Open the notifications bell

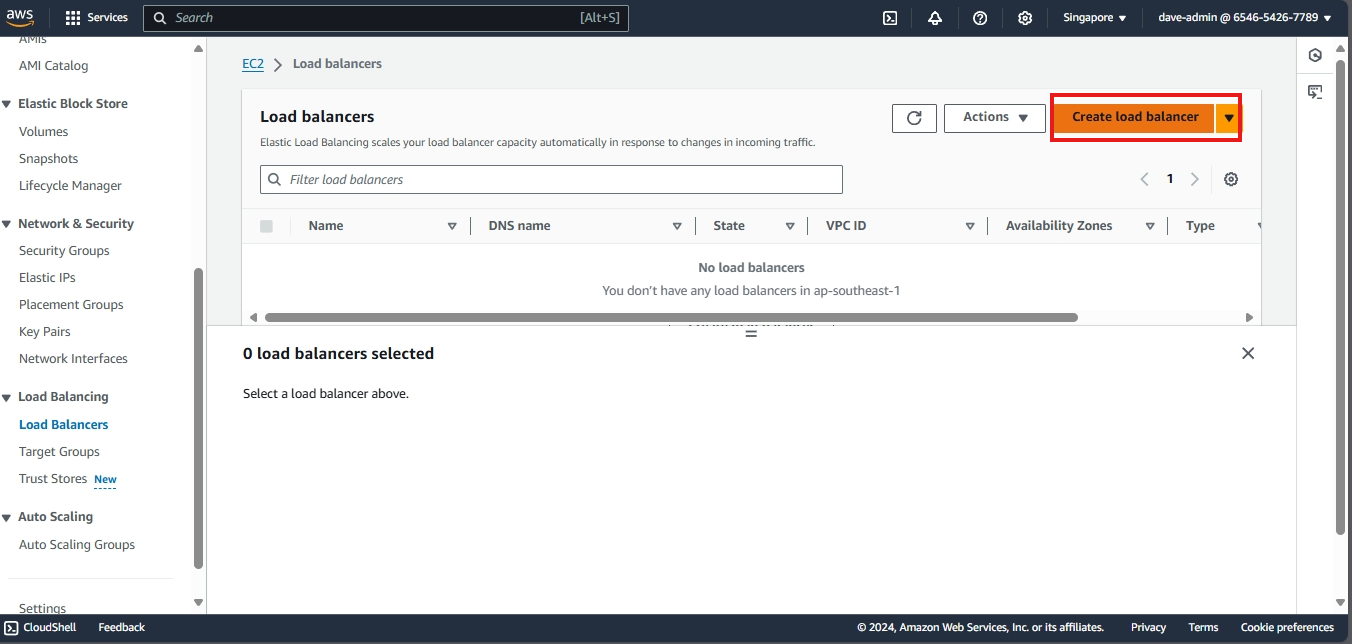click(935, 18)
